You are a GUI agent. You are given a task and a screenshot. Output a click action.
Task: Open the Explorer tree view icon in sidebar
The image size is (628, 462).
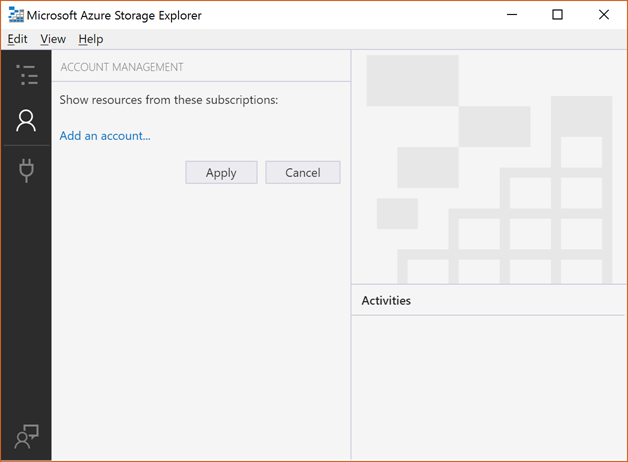tap(26, 75)
